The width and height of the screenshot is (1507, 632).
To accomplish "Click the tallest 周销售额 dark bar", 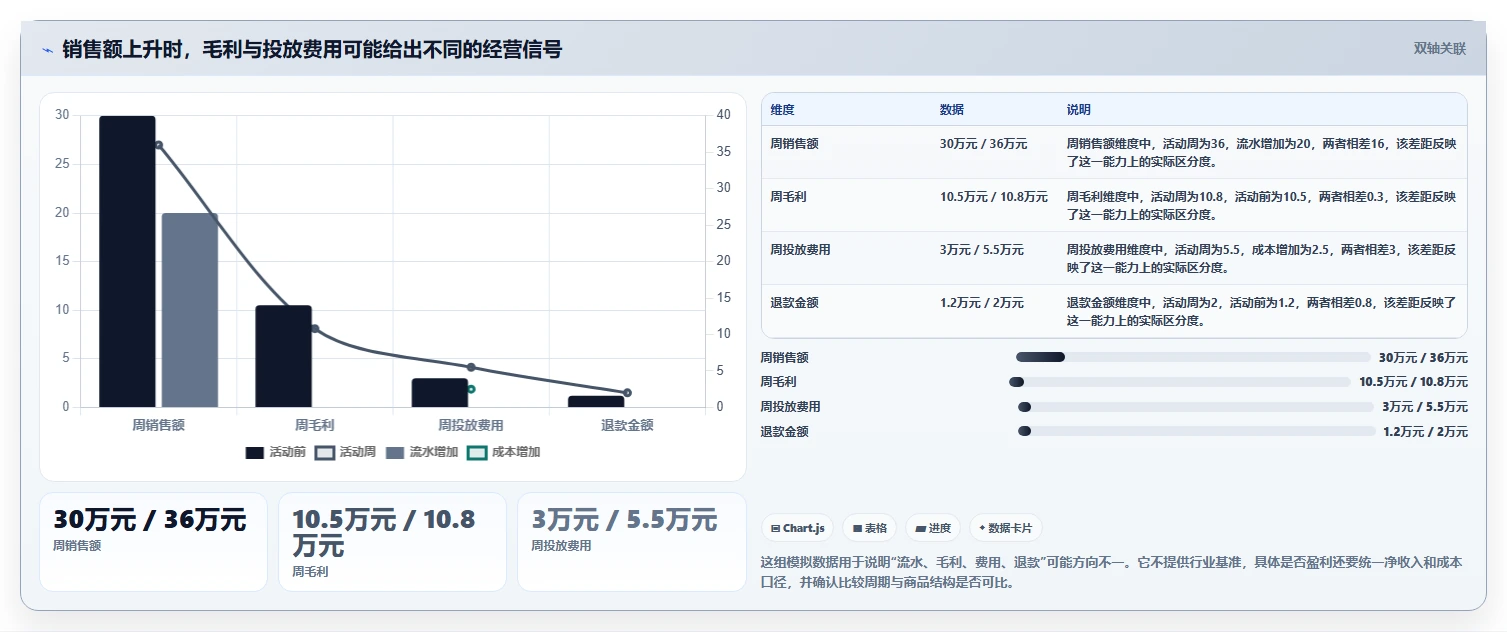I will point(127,262).
